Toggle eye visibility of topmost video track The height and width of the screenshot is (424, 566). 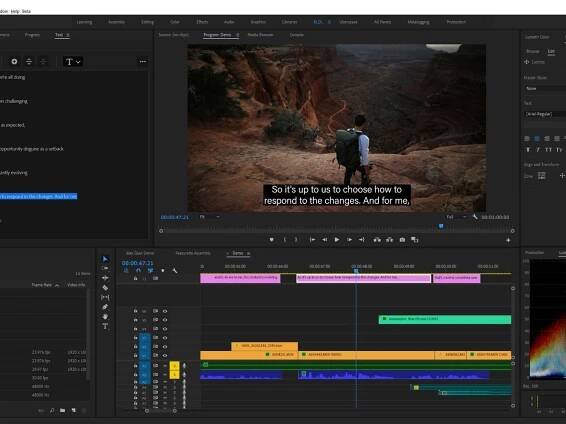tap(165, 311)
